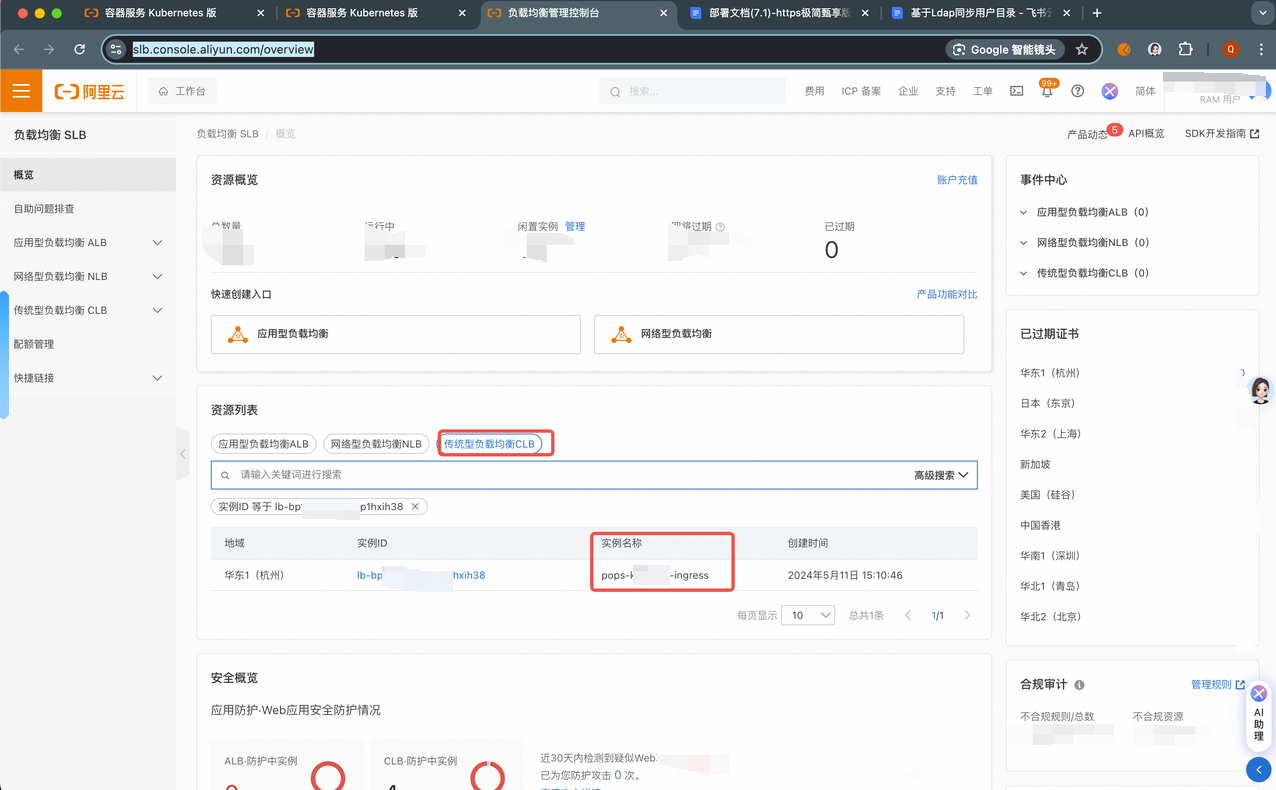Launch the Cloud Shell terminal icon
Image resolution: width=1276 pixels, height=790 pixels.
tap(1016, 91)
